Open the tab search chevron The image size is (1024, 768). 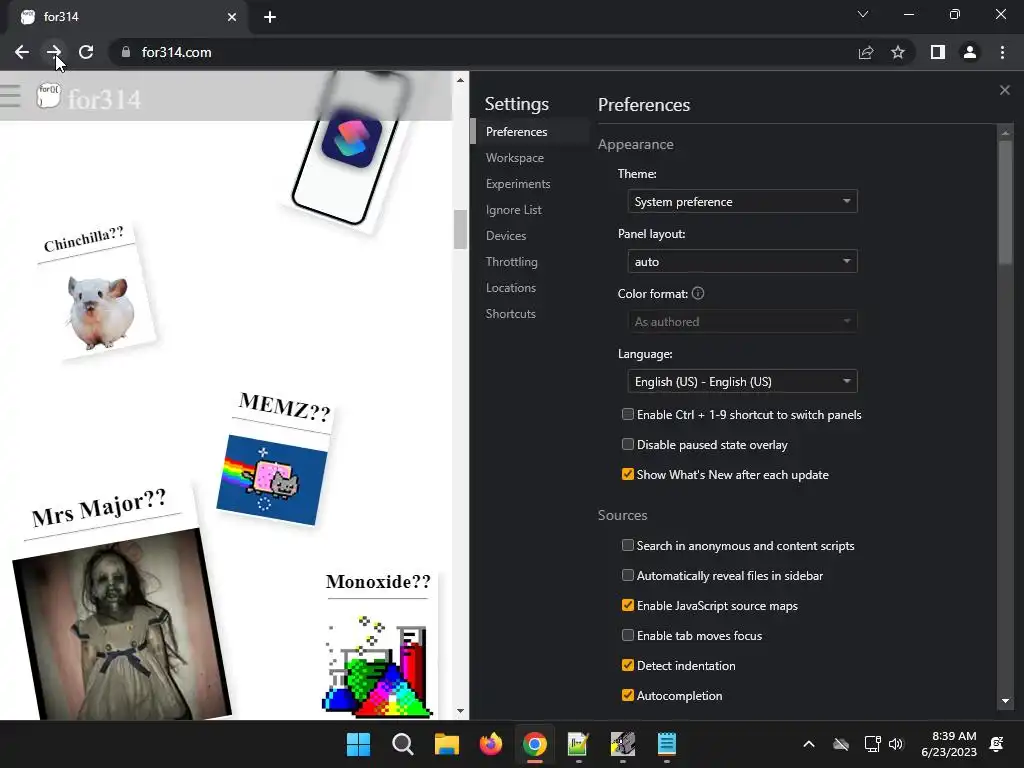coord(863,14)
